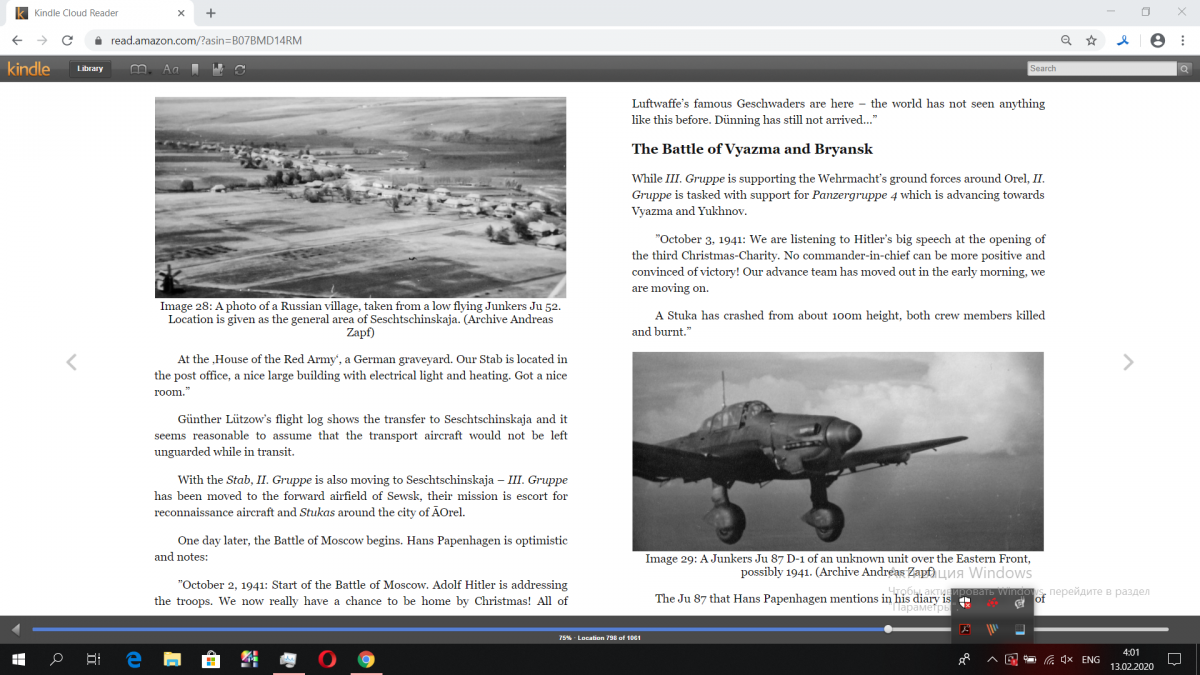
Task: Click the search magnifier button in Kindle toolbar
Action: click(x=1184, y=69)
